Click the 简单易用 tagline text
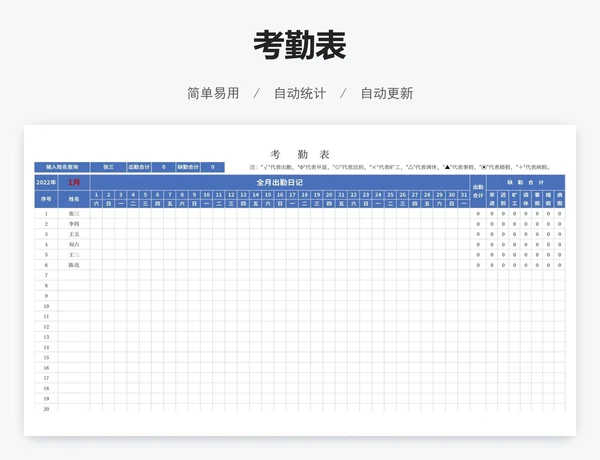 tap(213, 93)
